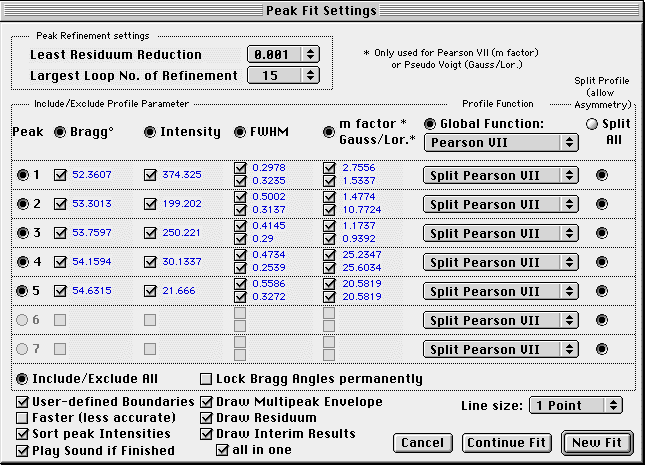The height and width of the screenshot is (465, 645).
Task: Toggle Lock Bragg Angles permanently checkbox
Action: [x=207, y=379]
